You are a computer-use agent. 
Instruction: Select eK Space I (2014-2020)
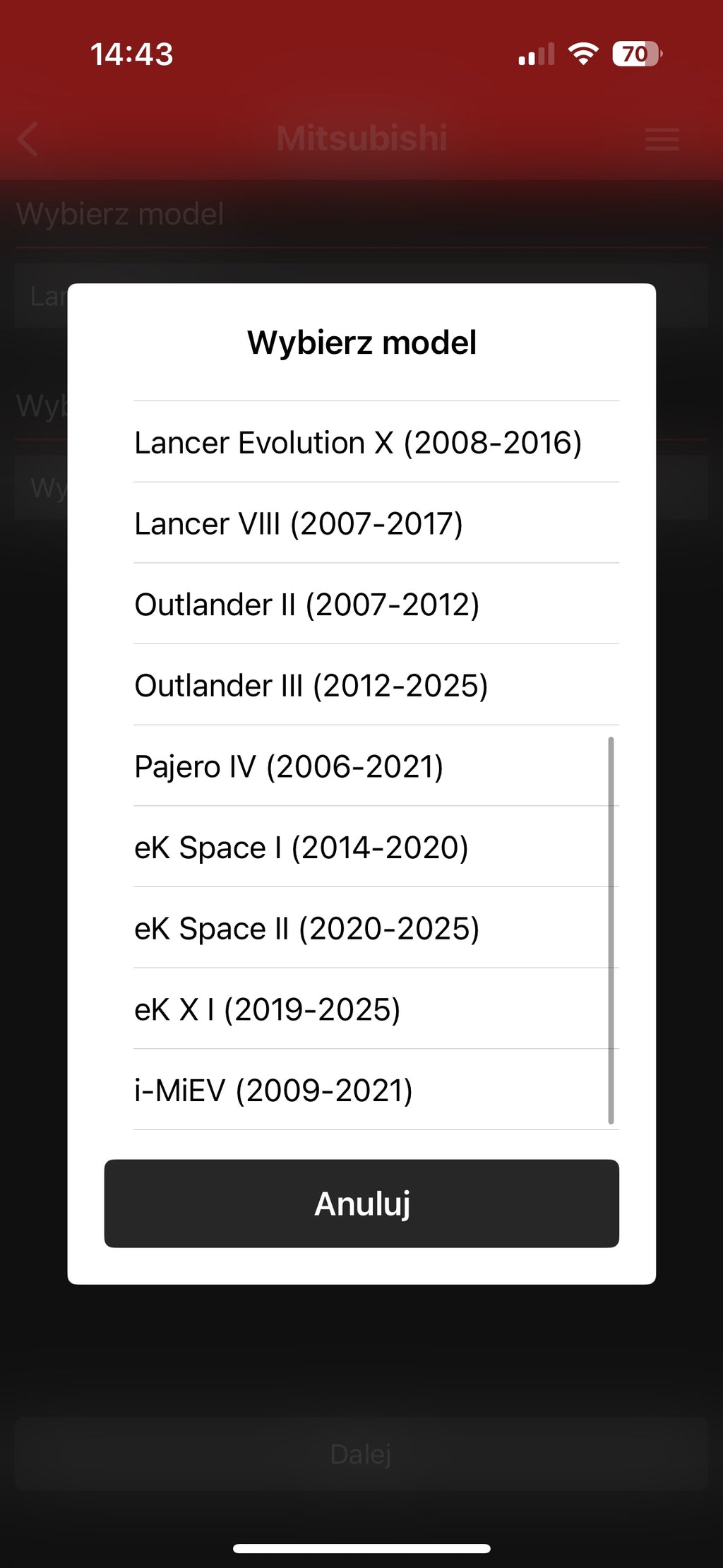point(376,847)
